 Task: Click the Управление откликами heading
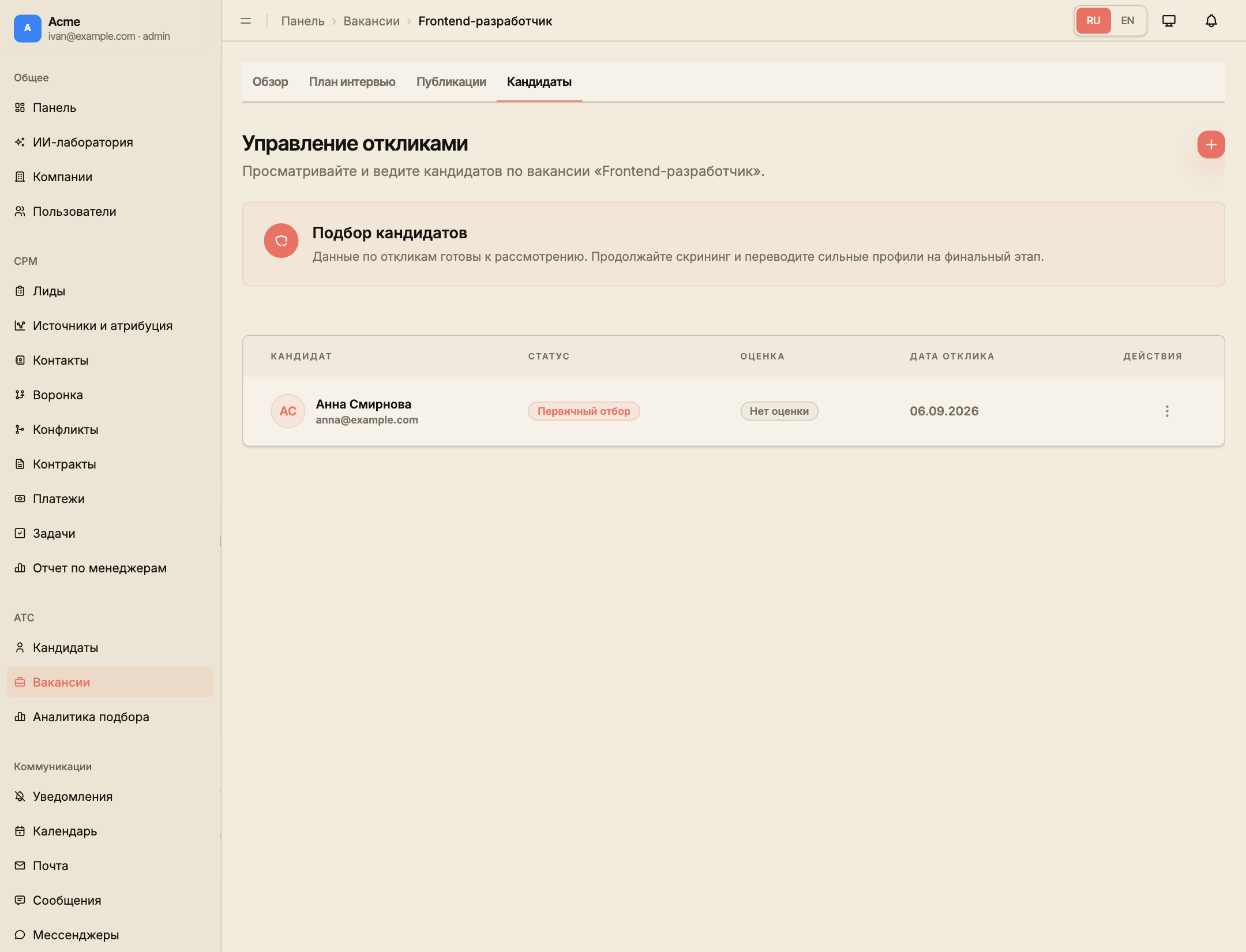coord(355,143)
